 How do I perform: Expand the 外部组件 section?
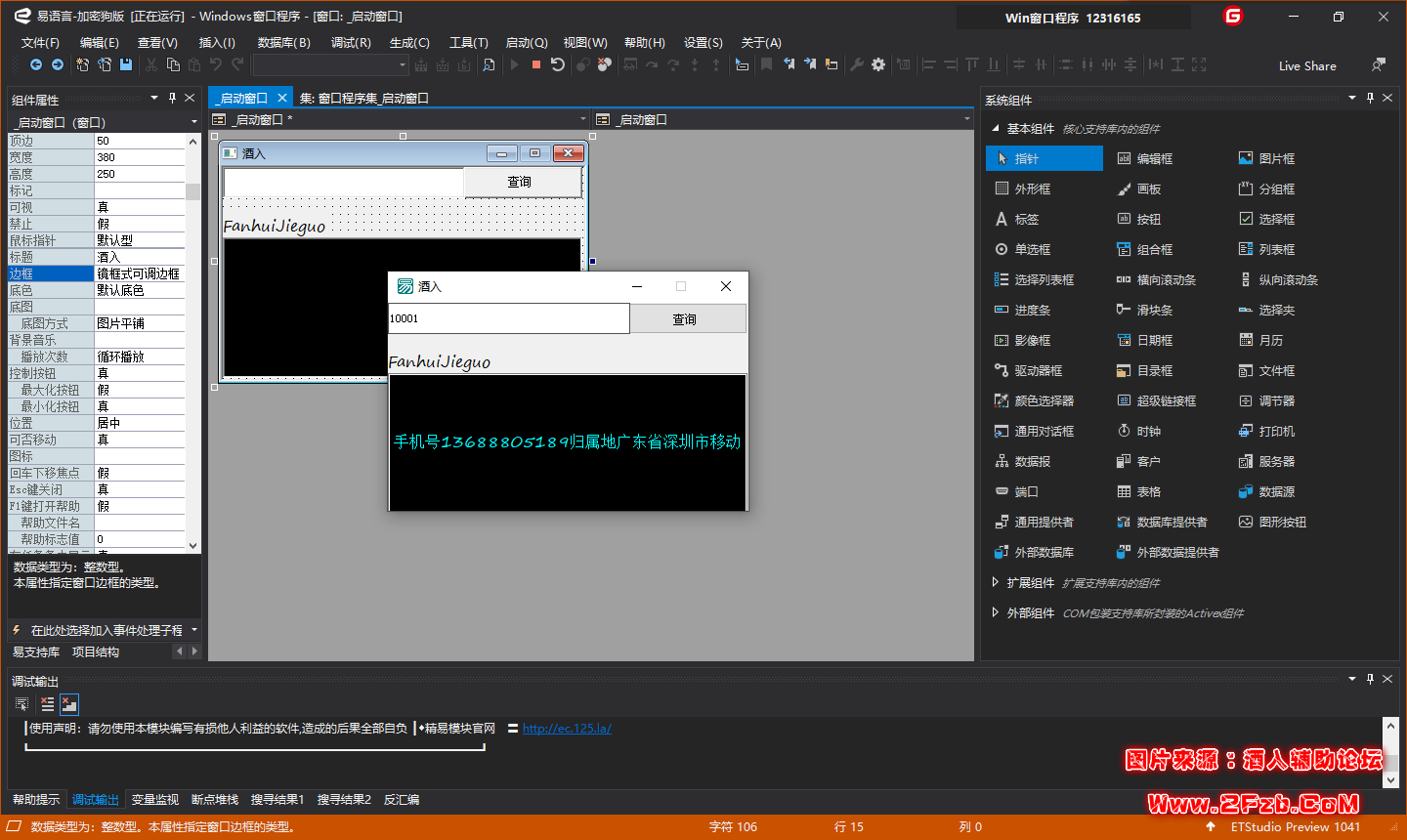[996, 612]
